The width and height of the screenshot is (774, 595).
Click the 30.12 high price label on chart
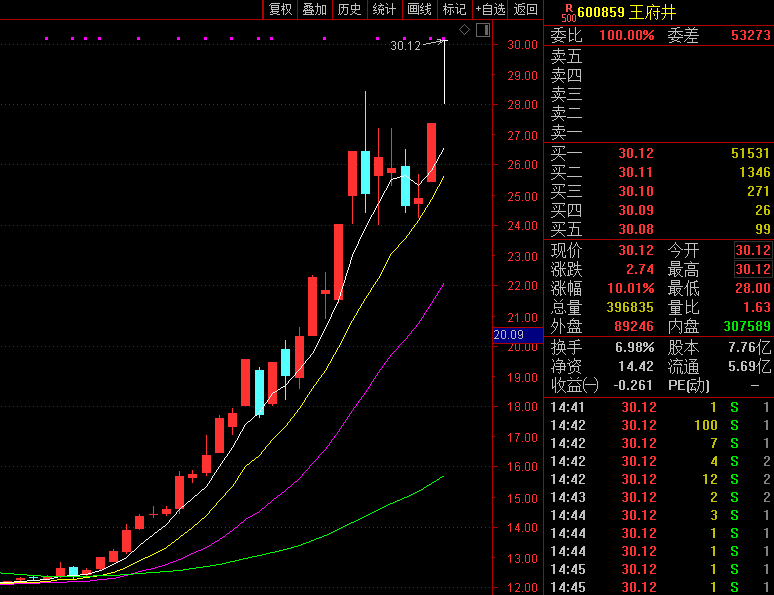click(405, 45)
